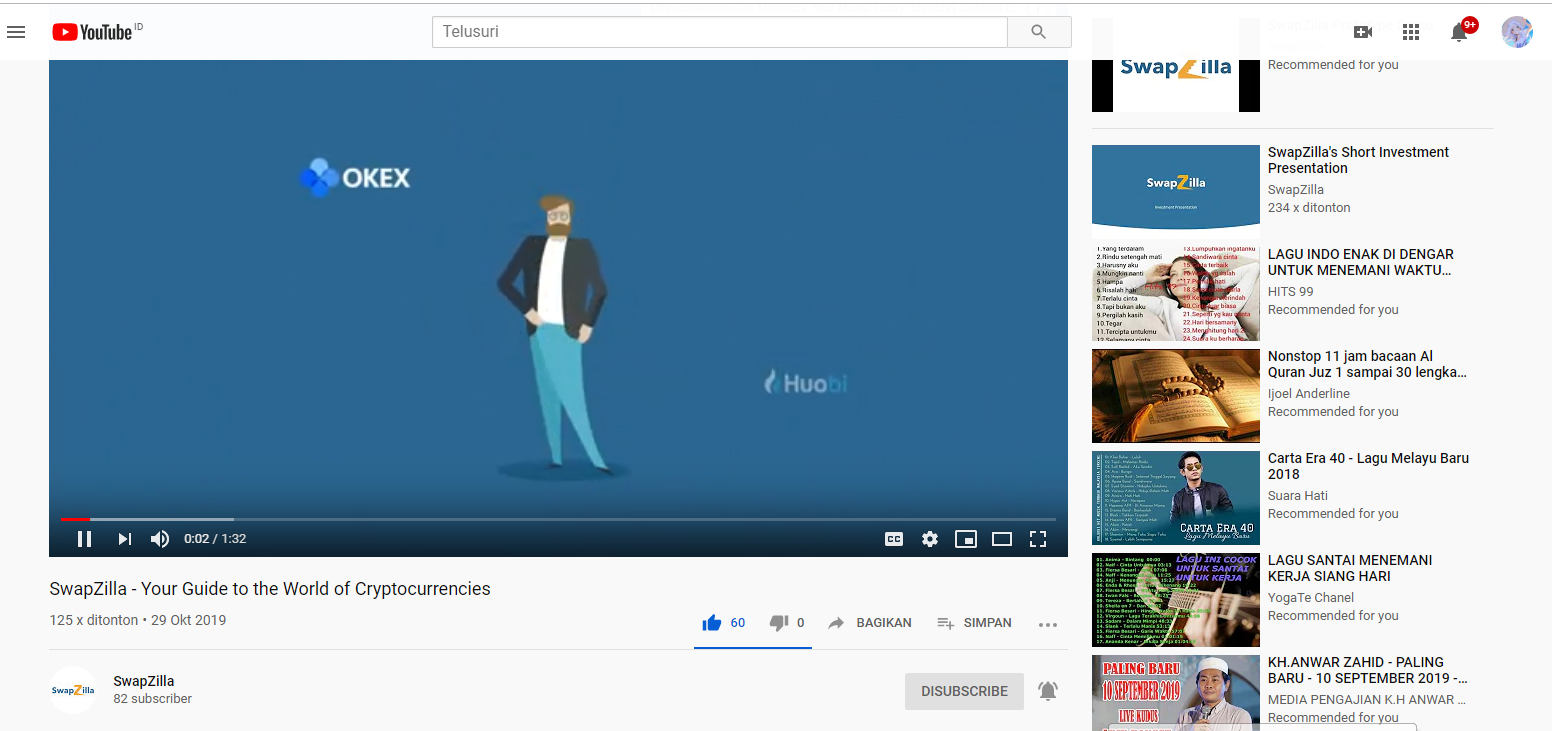Enter fullscreen mode
Viewport: 1552px width, 731px height.
1038,539
